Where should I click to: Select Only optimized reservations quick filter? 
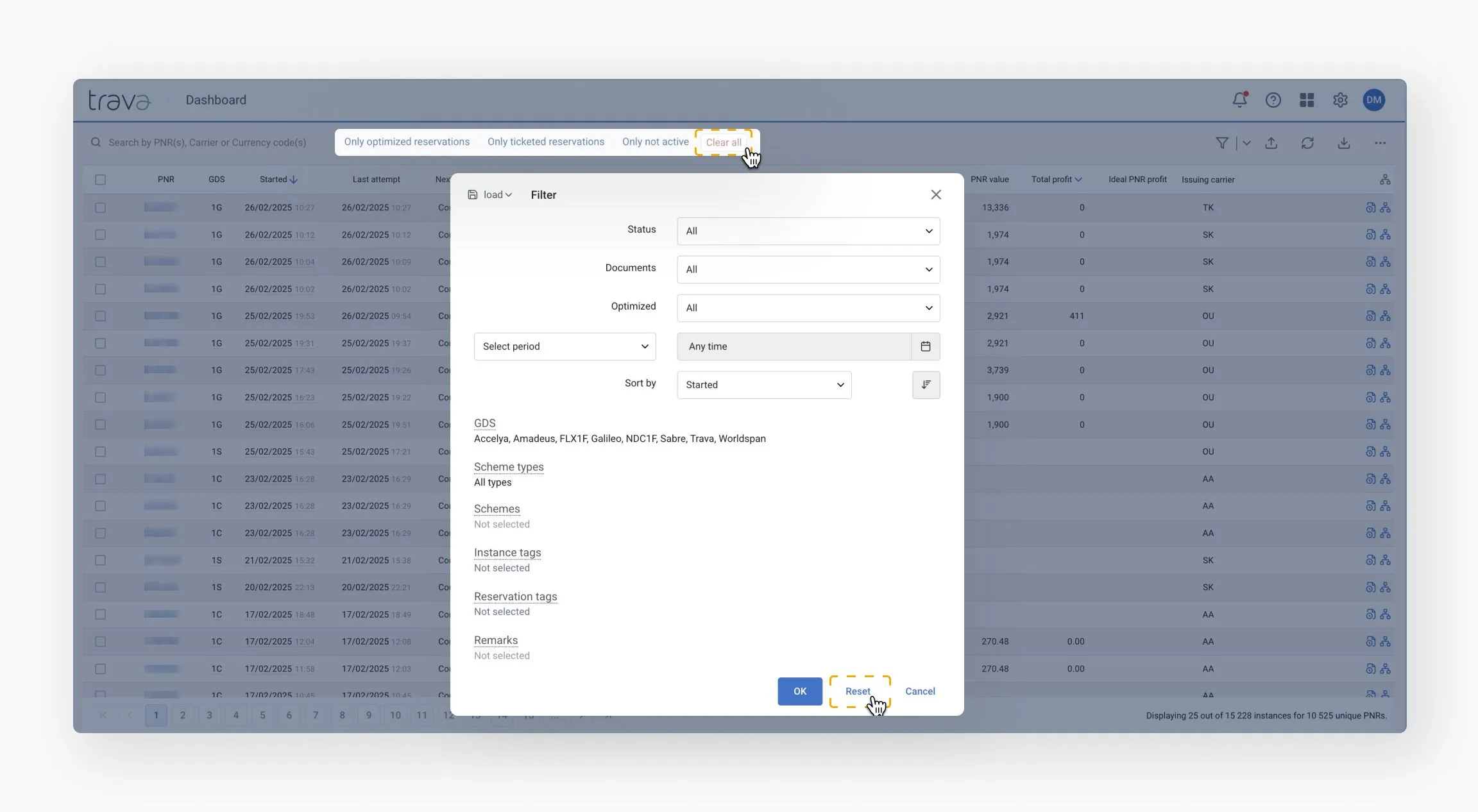[407, 142]
